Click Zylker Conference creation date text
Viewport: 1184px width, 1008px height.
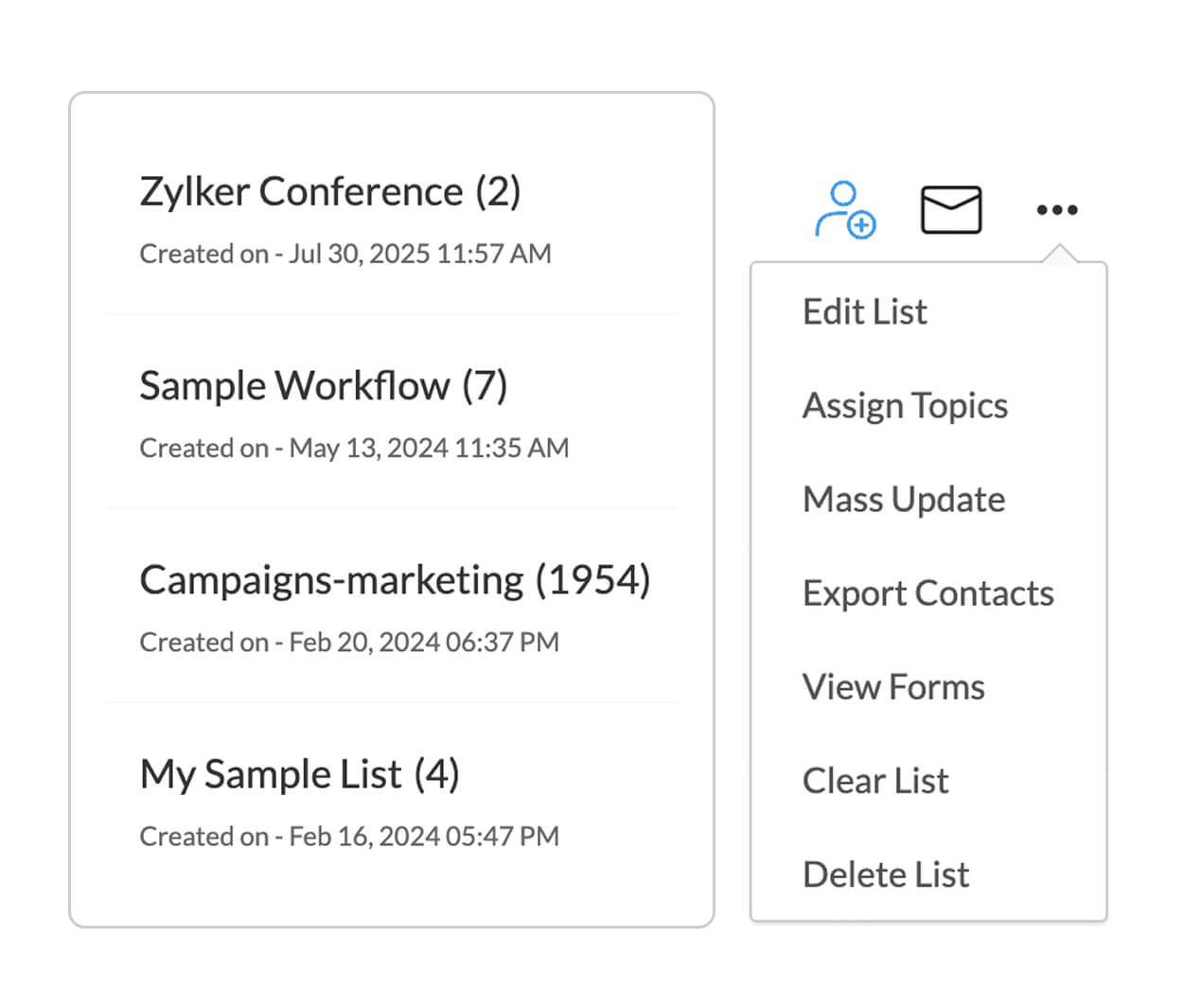click(345, 254)
